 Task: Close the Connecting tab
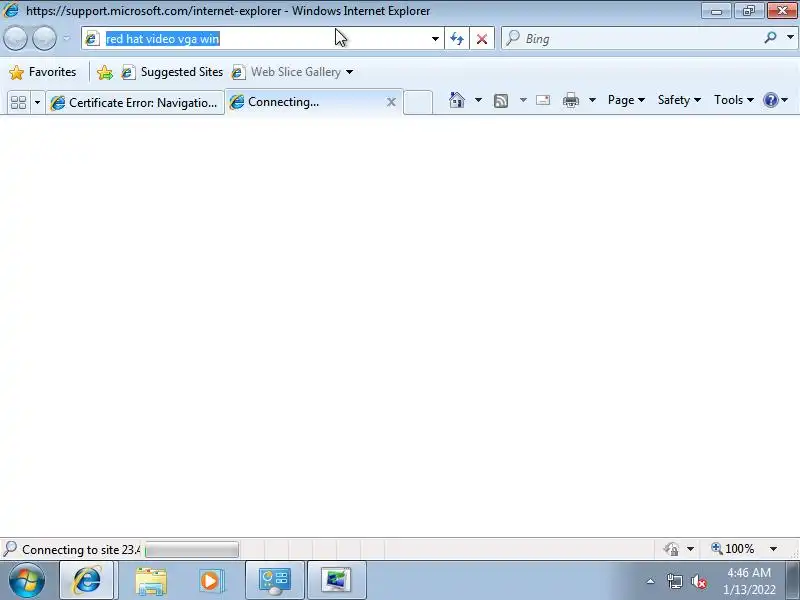[x=391, y=102]
